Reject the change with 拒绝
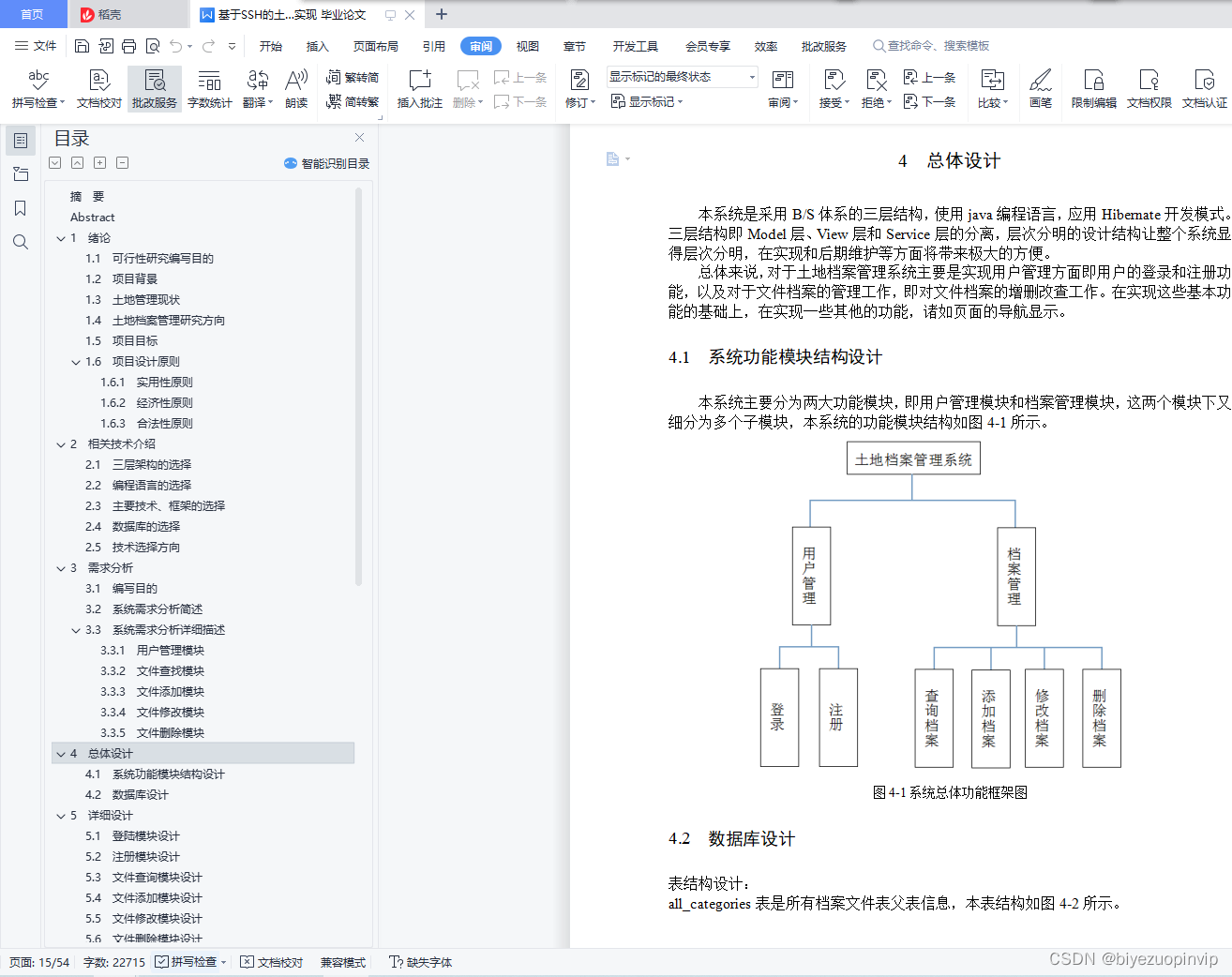The width and height of the screenshot is (1232, 977). coord(876,89)
